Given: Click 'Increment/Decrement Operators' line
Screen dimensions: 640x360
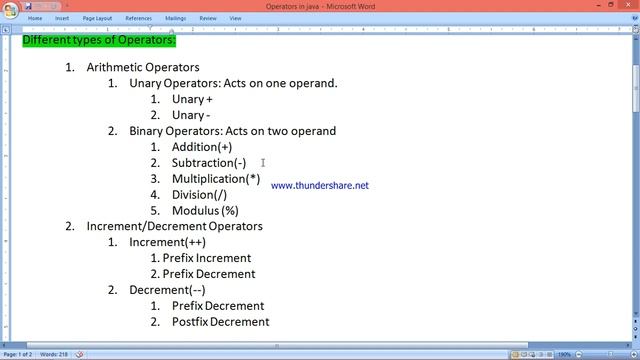Looking at the screenshot, I should coord(175,226).
